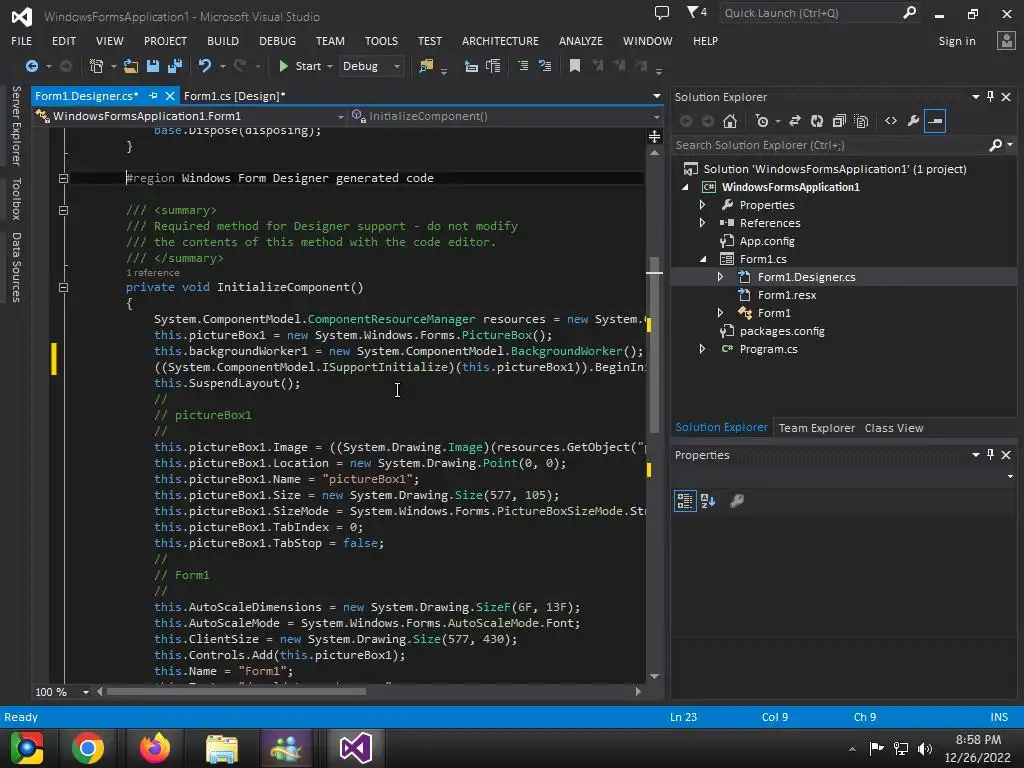Toggle a bookmark with the bookmark icon
Screen dimensions: 1024x768
[575, 66]
